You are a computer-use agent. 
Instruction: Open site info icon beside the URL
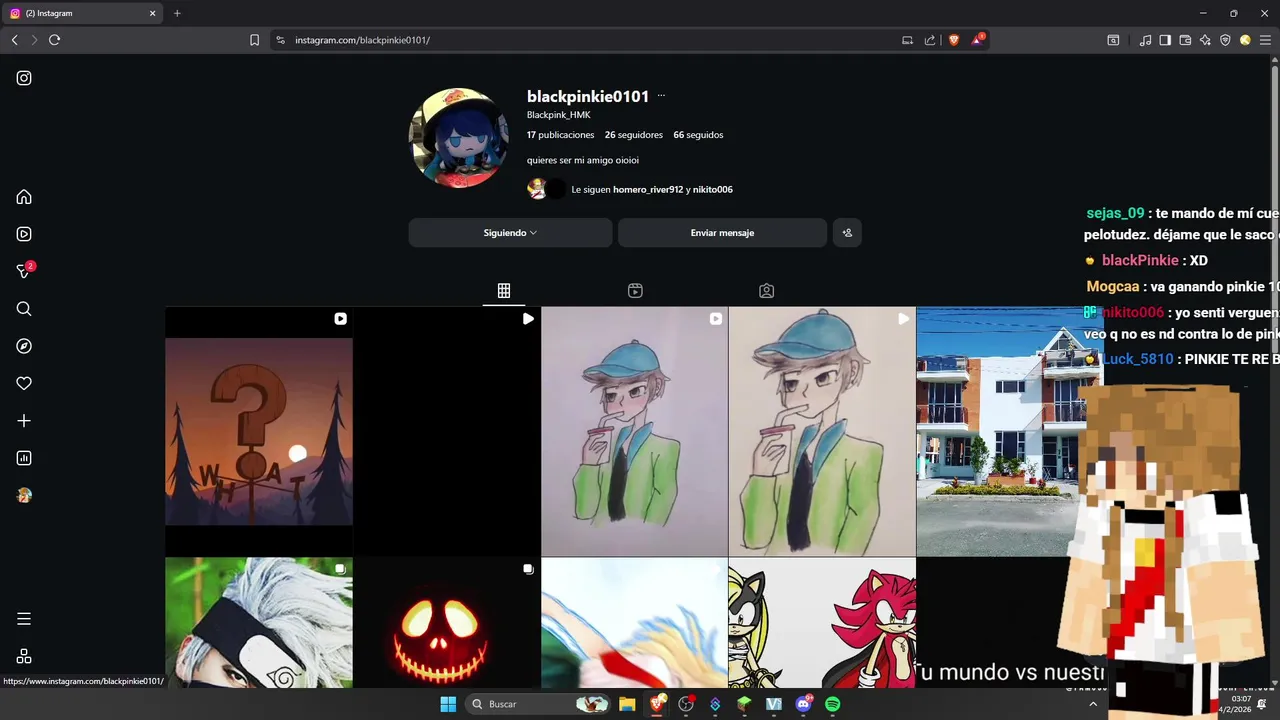pos(280,40)
